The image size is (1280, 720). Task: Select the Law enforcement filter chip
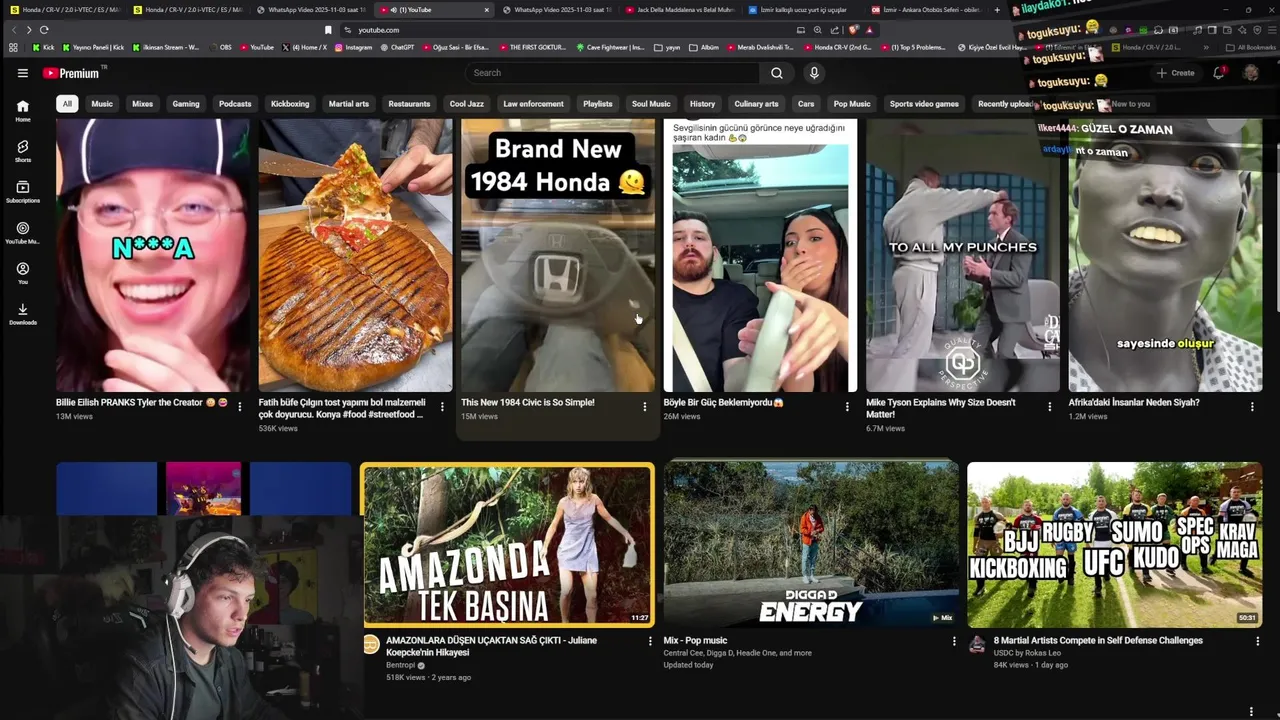coord(533,104)
